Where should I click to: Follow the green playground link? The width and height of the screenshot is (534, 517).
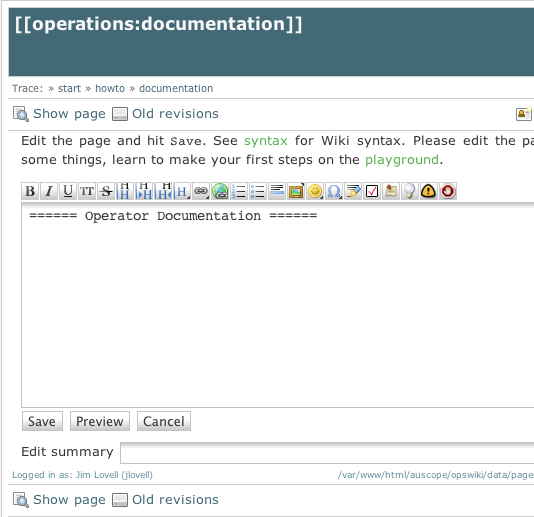402,160
